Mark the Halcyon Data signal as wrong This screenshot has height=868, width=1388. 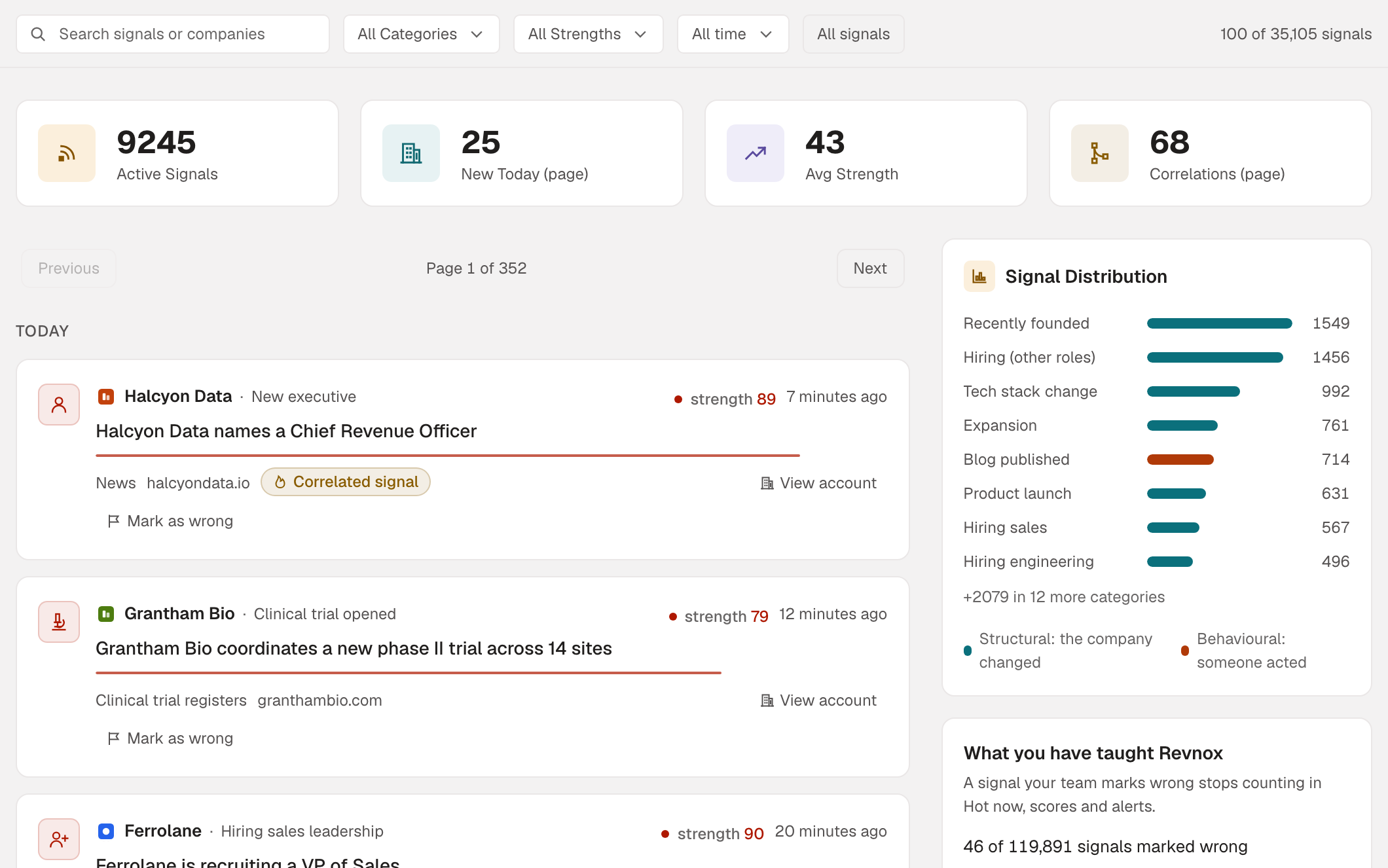tap(170, 521)
